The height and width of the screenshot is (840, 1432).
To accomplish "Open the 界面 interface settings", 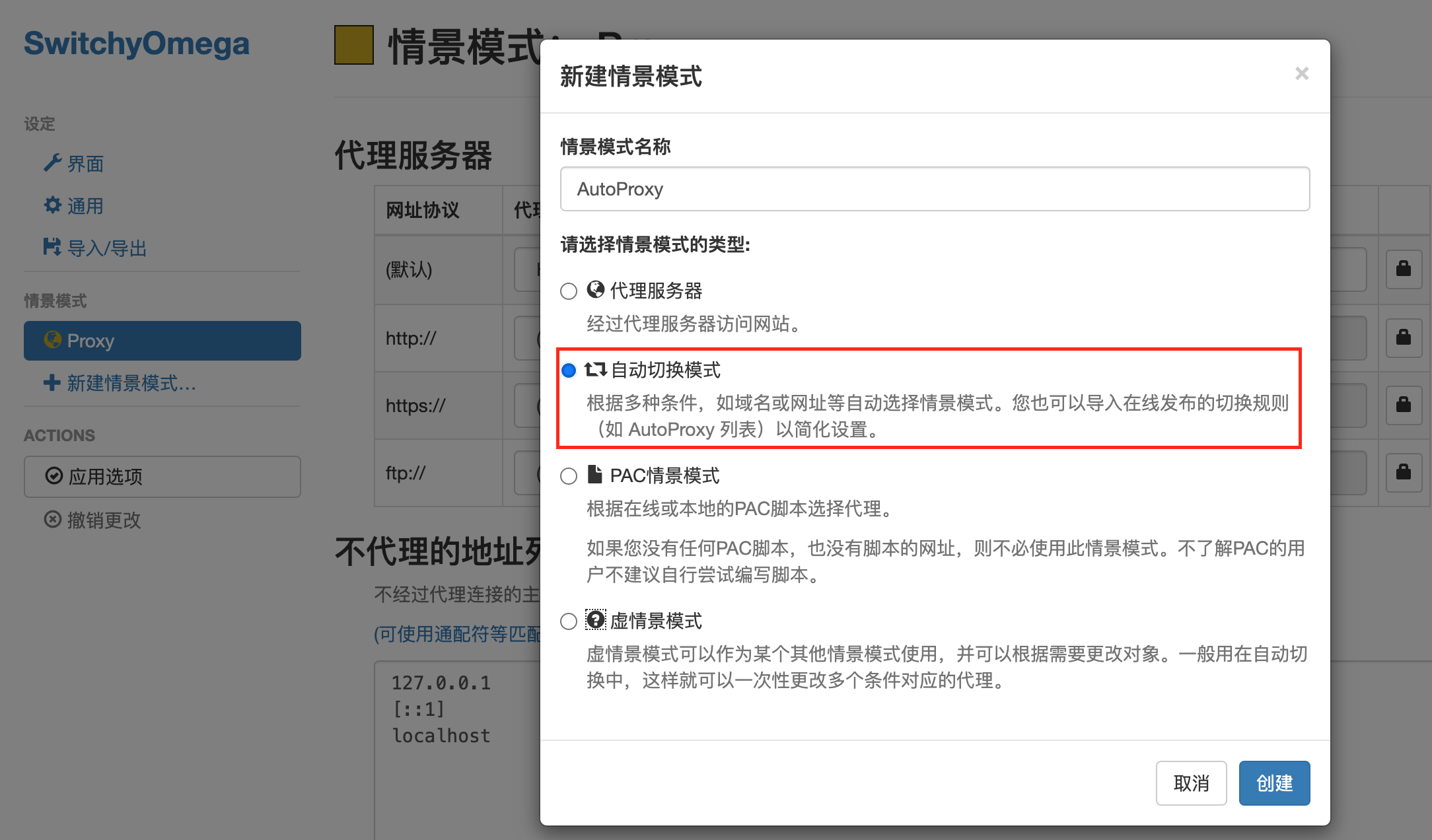I will (85, 164).
